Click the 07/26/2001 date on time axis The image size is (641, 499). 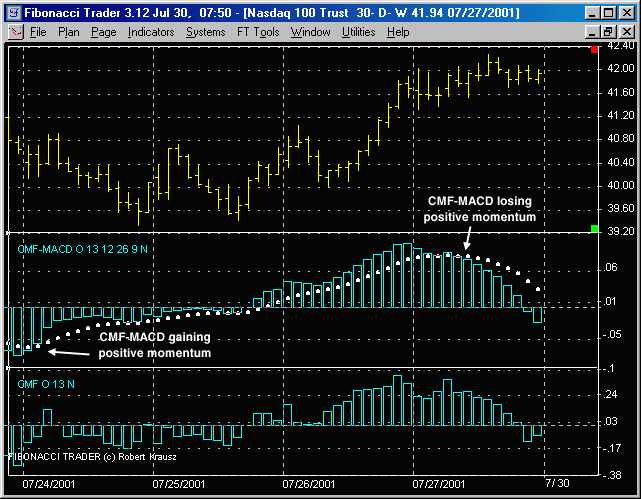click(x=309, y=484)
